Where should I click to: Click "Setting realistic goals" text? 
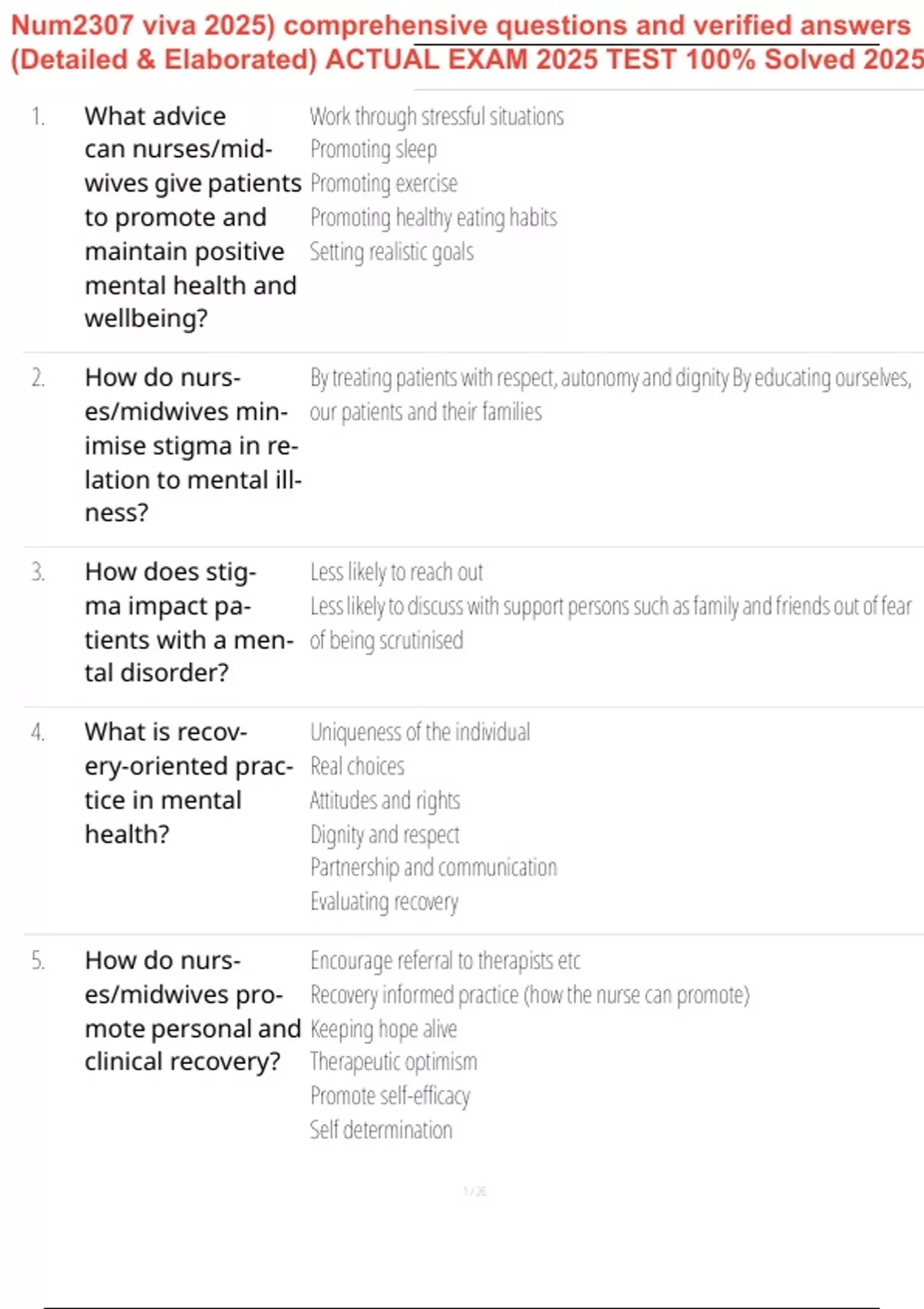(391, 252)
